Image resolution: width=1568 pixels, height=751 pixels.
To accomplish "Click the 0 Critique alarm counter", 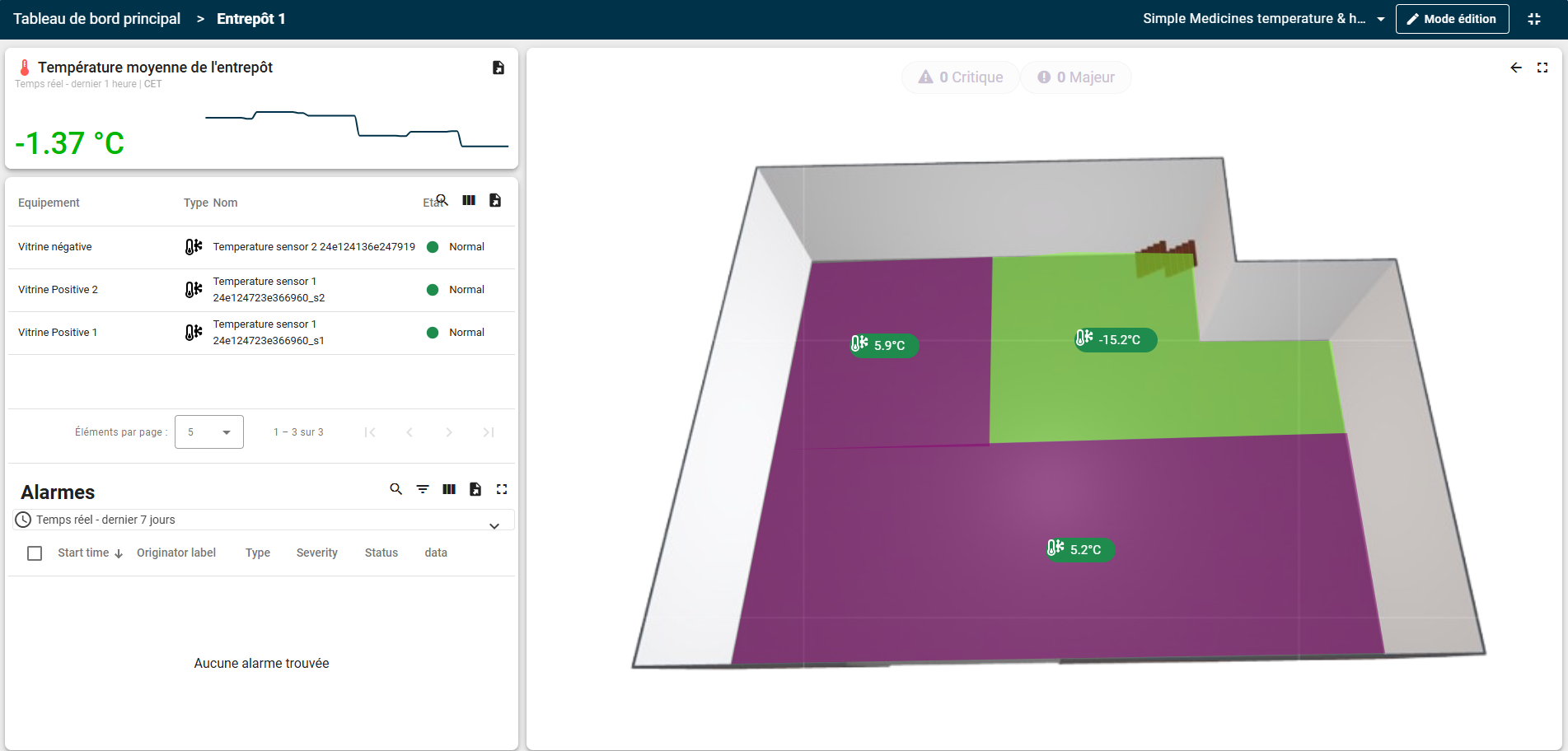I will [960, 77].
